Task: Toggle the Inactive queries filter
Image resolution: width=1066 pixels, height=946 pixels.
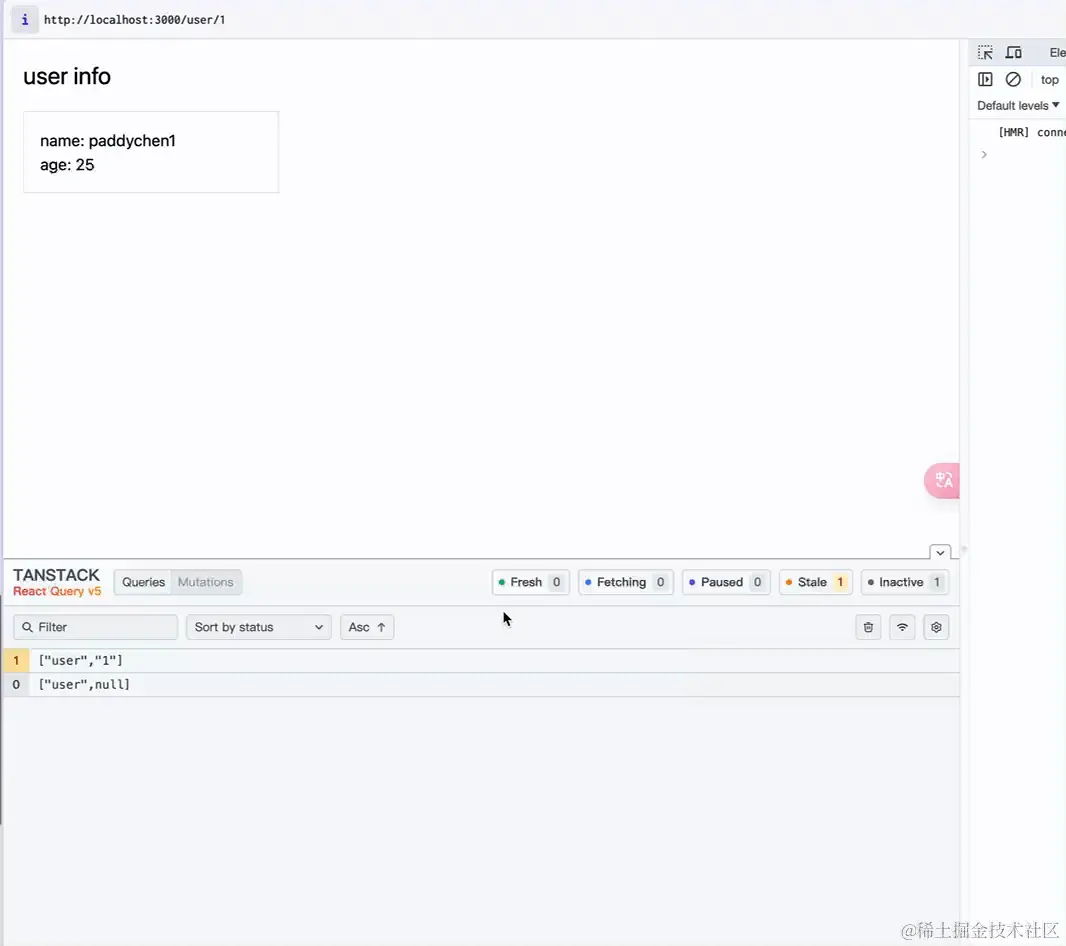Action: pos(904,582)
